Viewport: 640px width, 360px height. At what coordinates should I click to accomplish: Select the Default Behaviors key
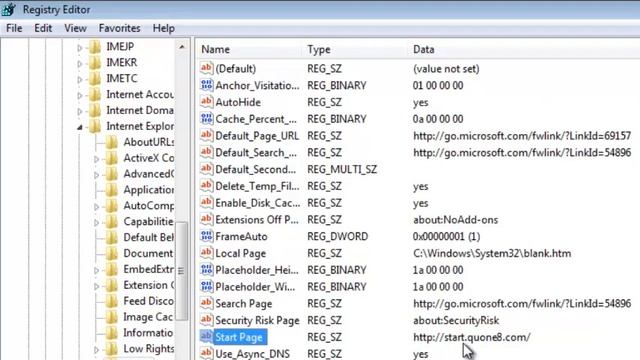tap(149, 238)
